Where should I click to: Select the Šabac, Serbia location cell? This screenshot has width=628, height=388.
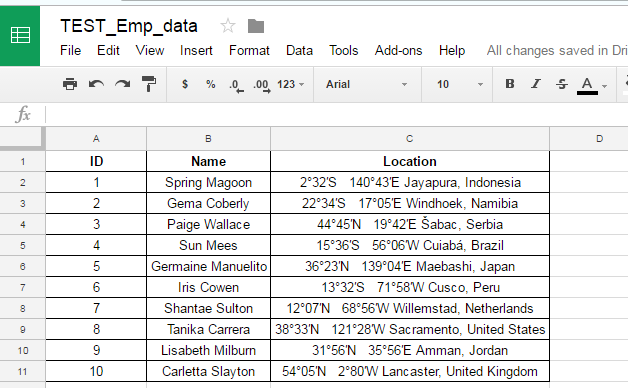[410, 224]
